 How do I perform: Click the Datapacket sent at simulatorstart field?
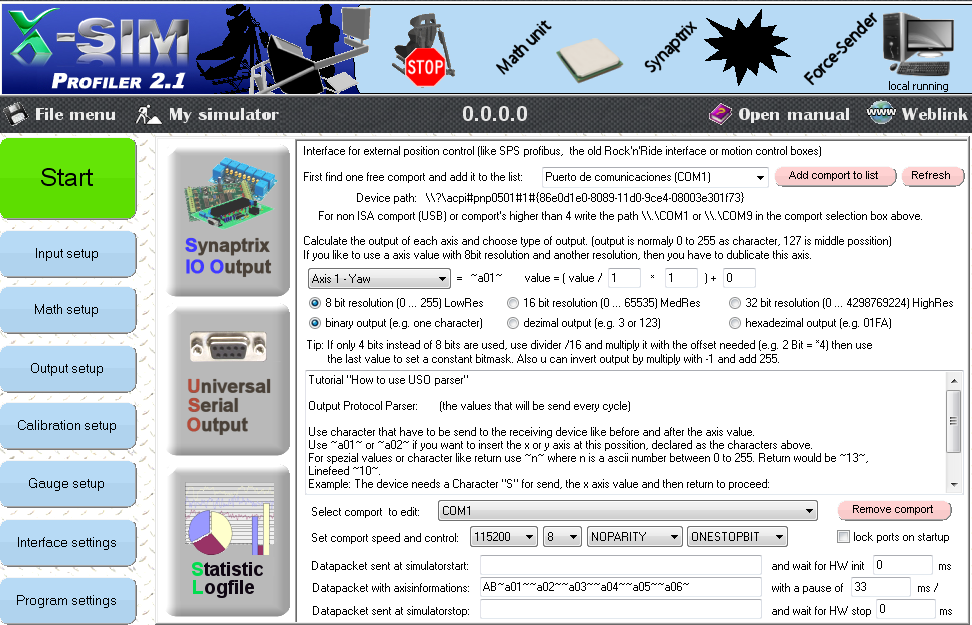tap(621, 565)
